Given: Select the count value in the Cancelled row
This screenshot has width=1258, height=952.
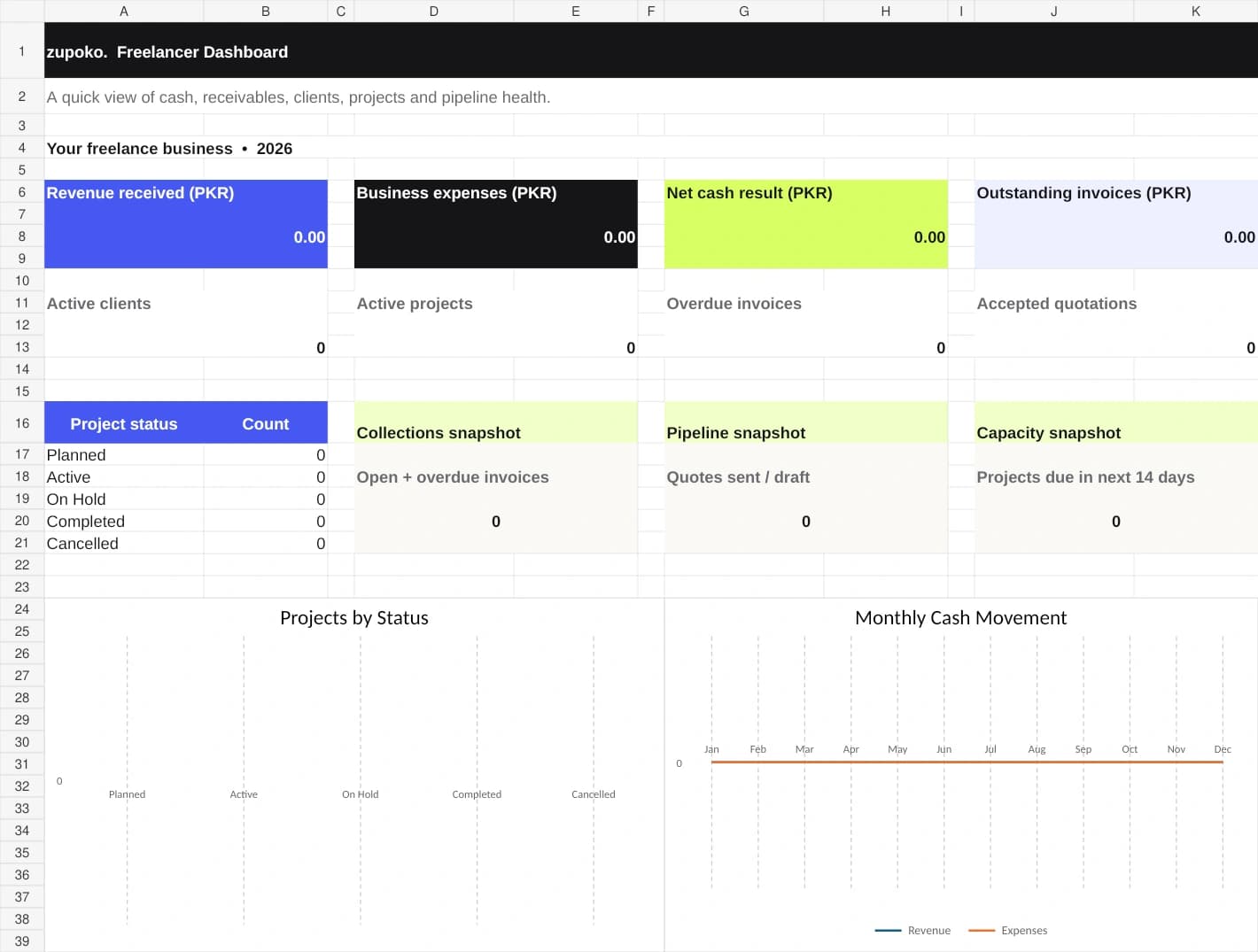Looking at the screenshot, I should pos(266,544).
